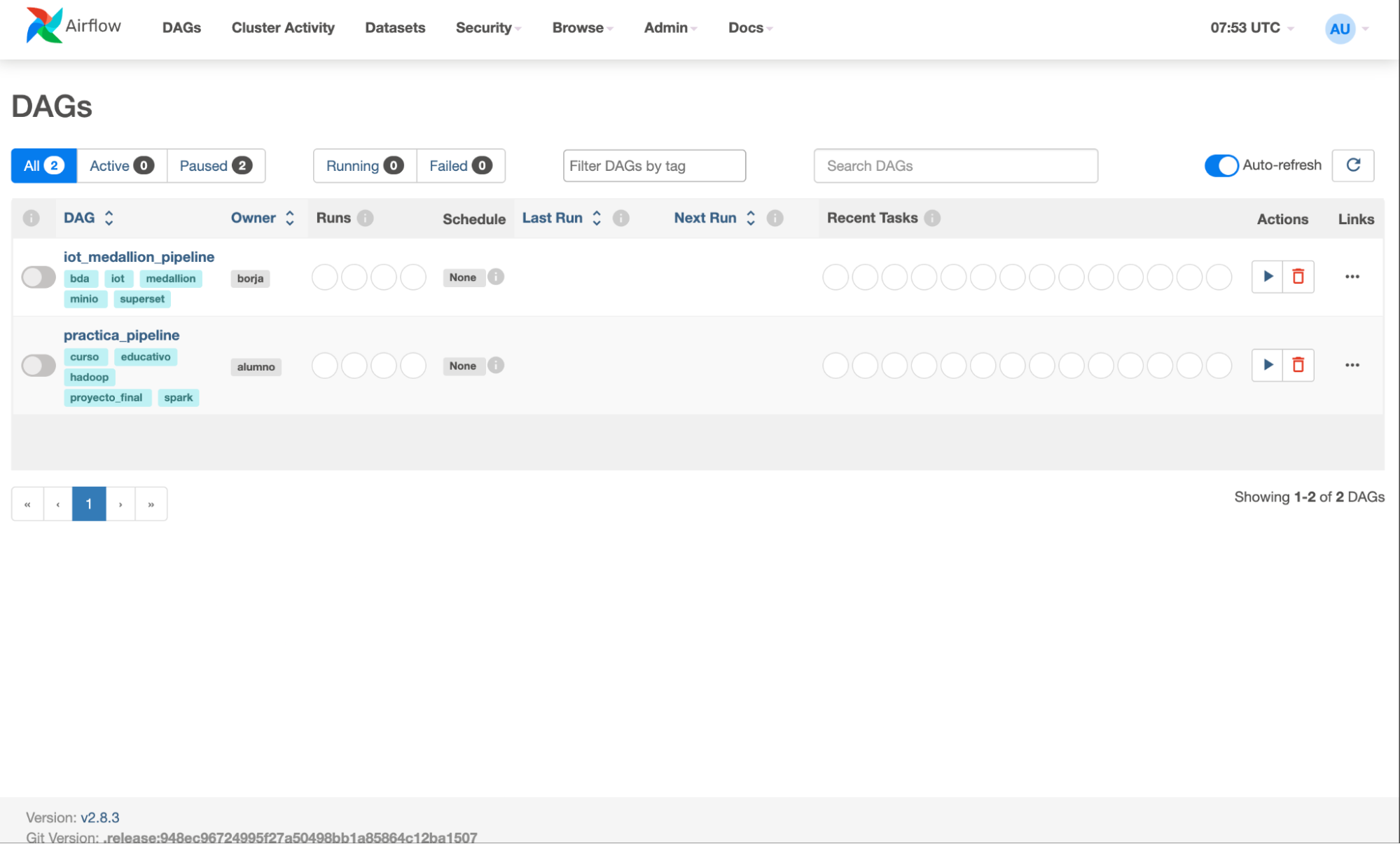Click the schedule info icon for practica_pipeline

pyautogui.click(x=496, y=366)
